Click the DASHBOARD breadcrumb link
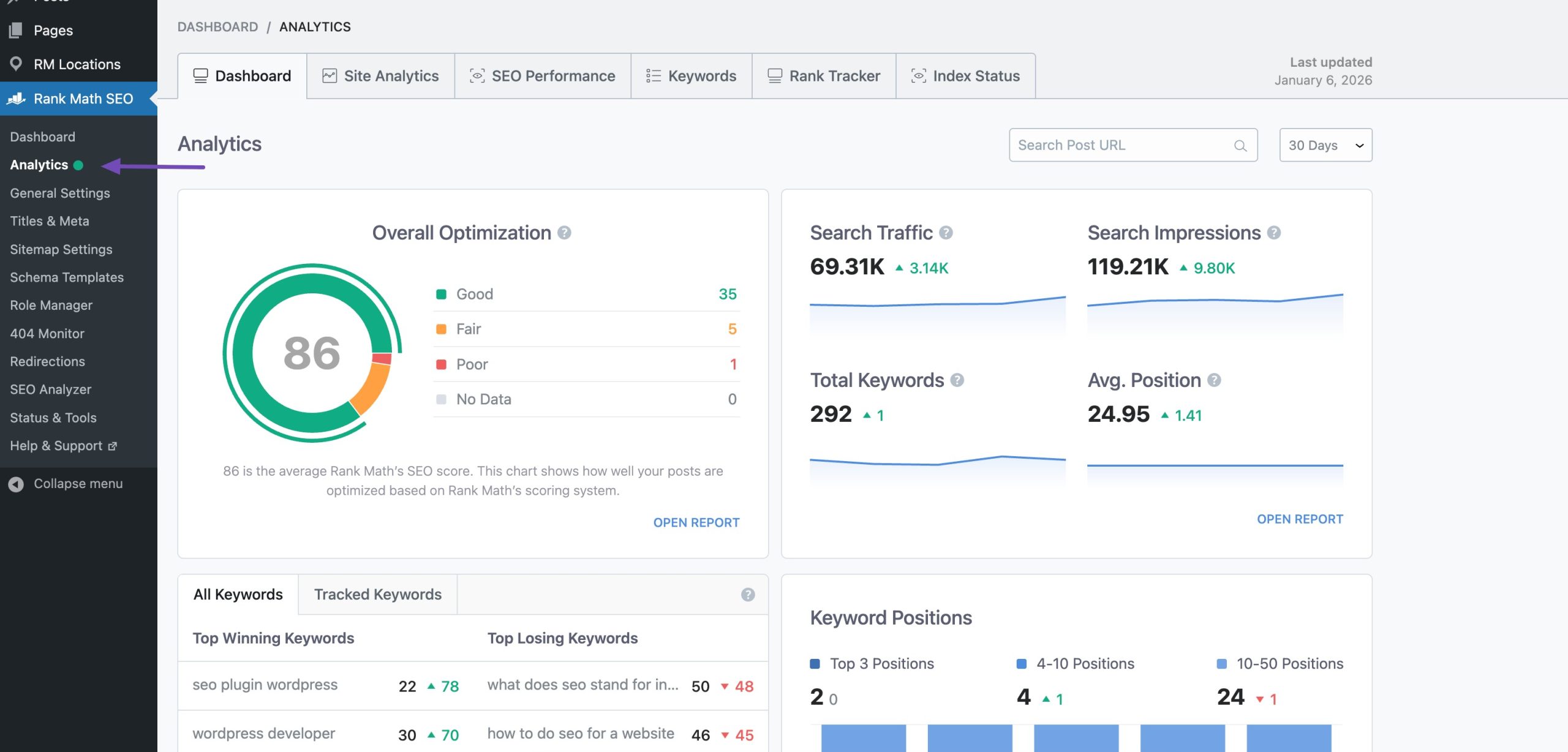 (x=217, y=26)
